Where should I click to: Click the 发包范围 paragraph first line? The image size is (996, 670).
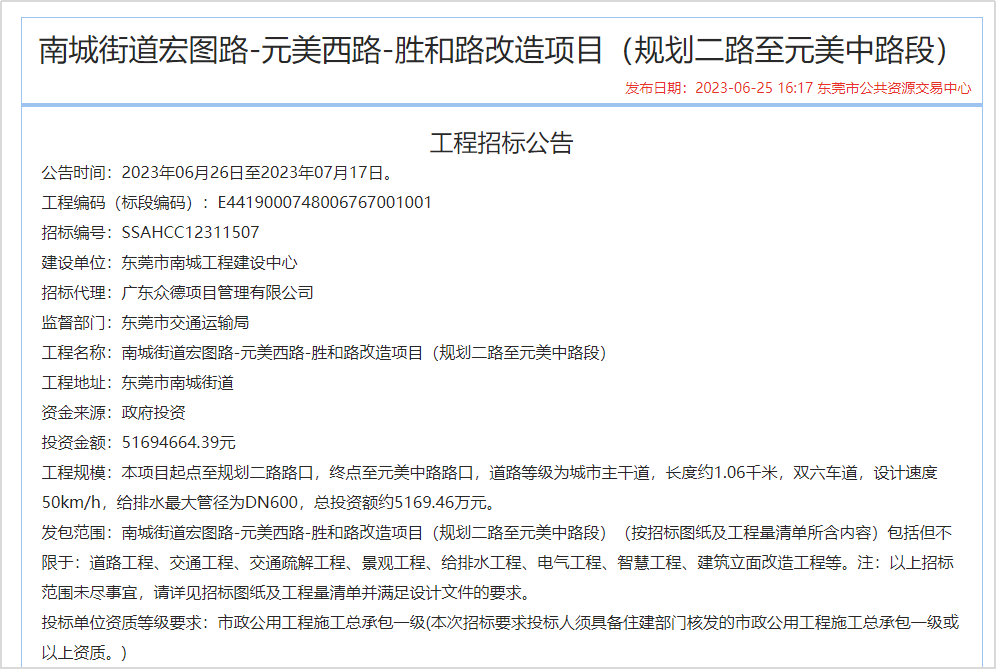click(497, 532)
